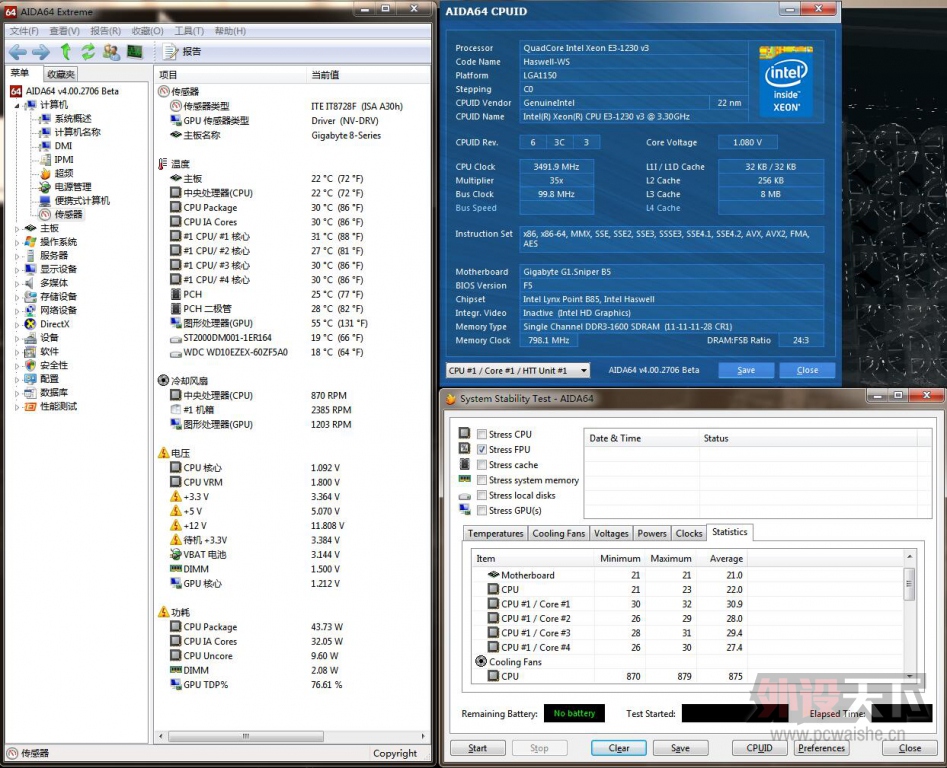Select 超频 in the tree
This screenshot has width=947, height=768.
click(x=64, y=173)
